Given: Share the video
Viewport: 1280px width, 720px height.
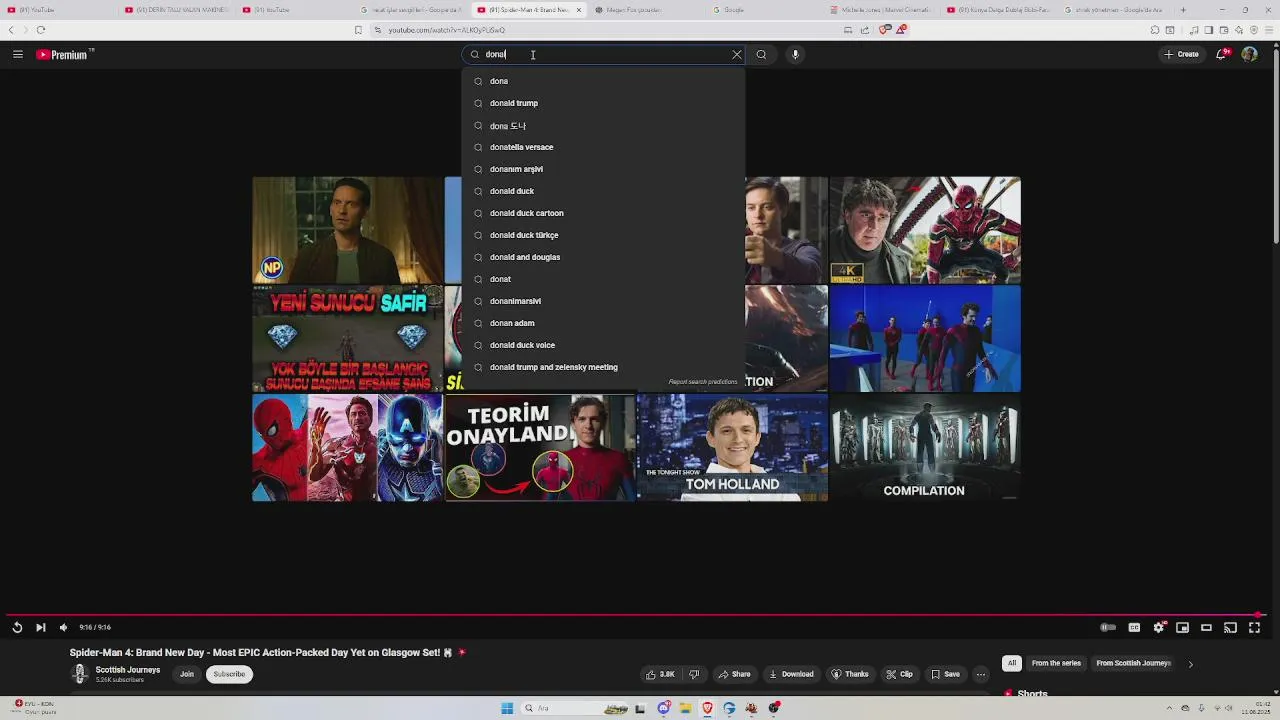Looking at the screenshot, I should click(x=734, y=674).
